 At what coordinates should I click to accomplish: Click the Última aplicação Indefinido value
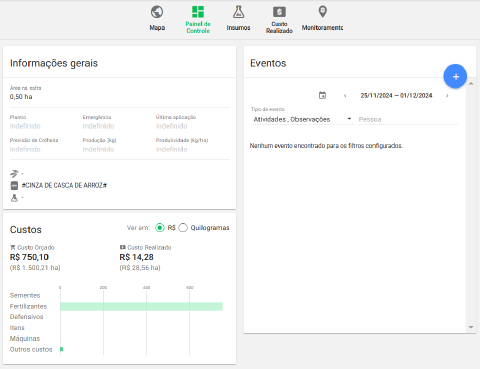click(x=172, y=126)
